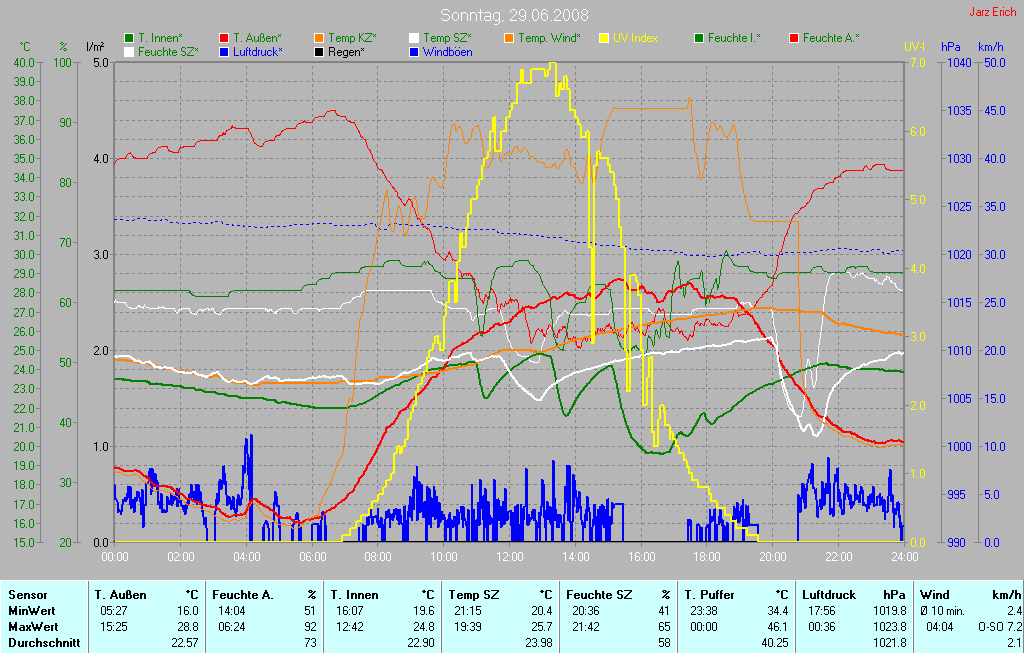Viewport: 1024px width, 653px height.
Task: Click the white Temp SZ legend swatch
Action: tap(414, 38)
